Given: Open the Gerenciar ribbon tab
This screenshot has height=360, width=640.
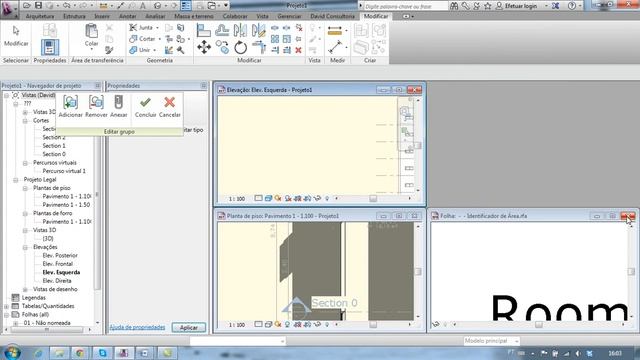Looking at the screenshot, I should [x=289, y=16].
